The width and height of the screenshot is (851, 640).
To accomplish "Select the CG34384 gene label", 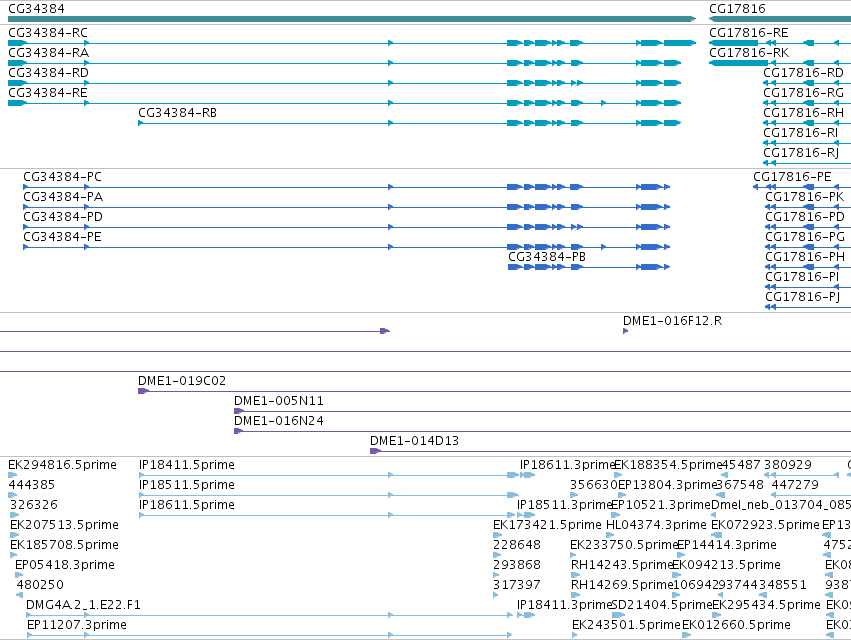I will click(x=36, y=9).
